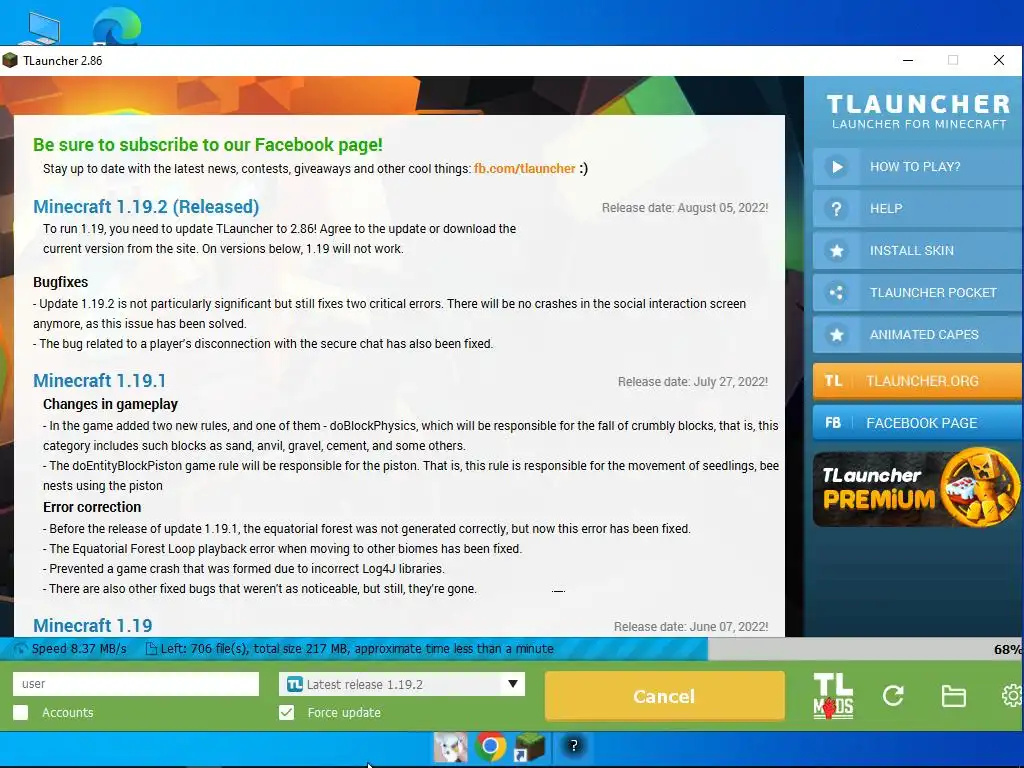
Task: Click the 'Bugfixes' heading
Action: point(61,282)
